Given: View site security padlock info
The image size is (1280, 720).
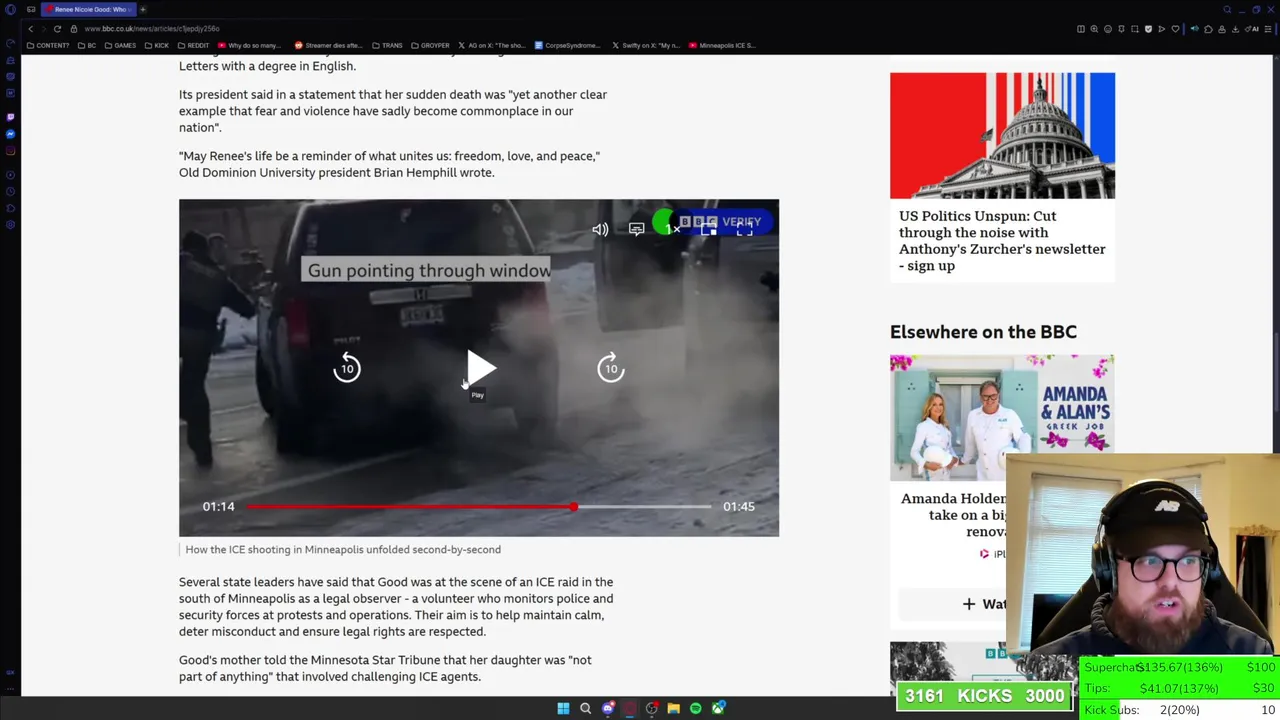Looking at the screenshot, I should [x=74, y=29].
